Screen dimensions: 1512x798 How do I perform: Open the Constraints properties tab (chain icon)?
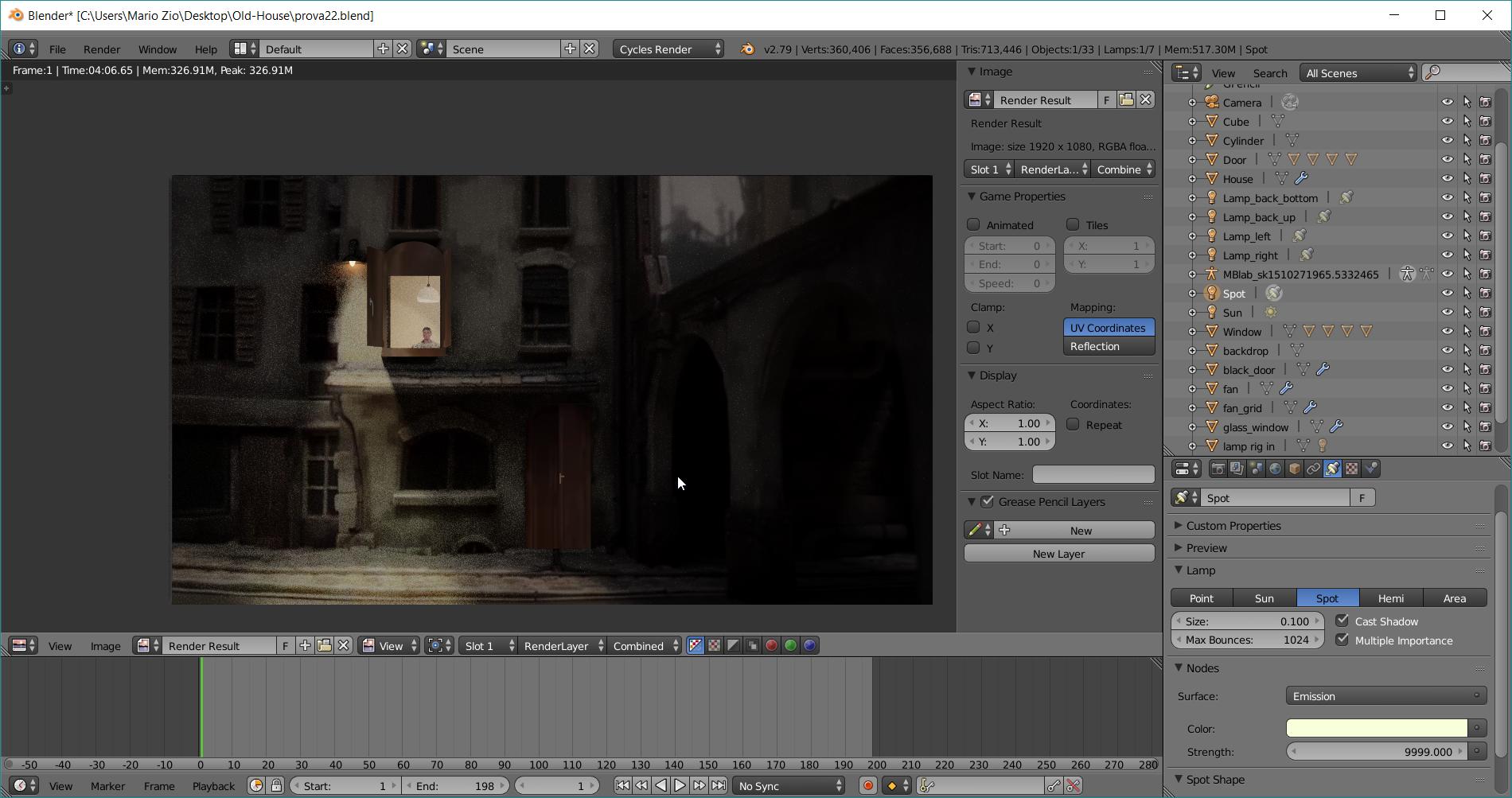1313,469
